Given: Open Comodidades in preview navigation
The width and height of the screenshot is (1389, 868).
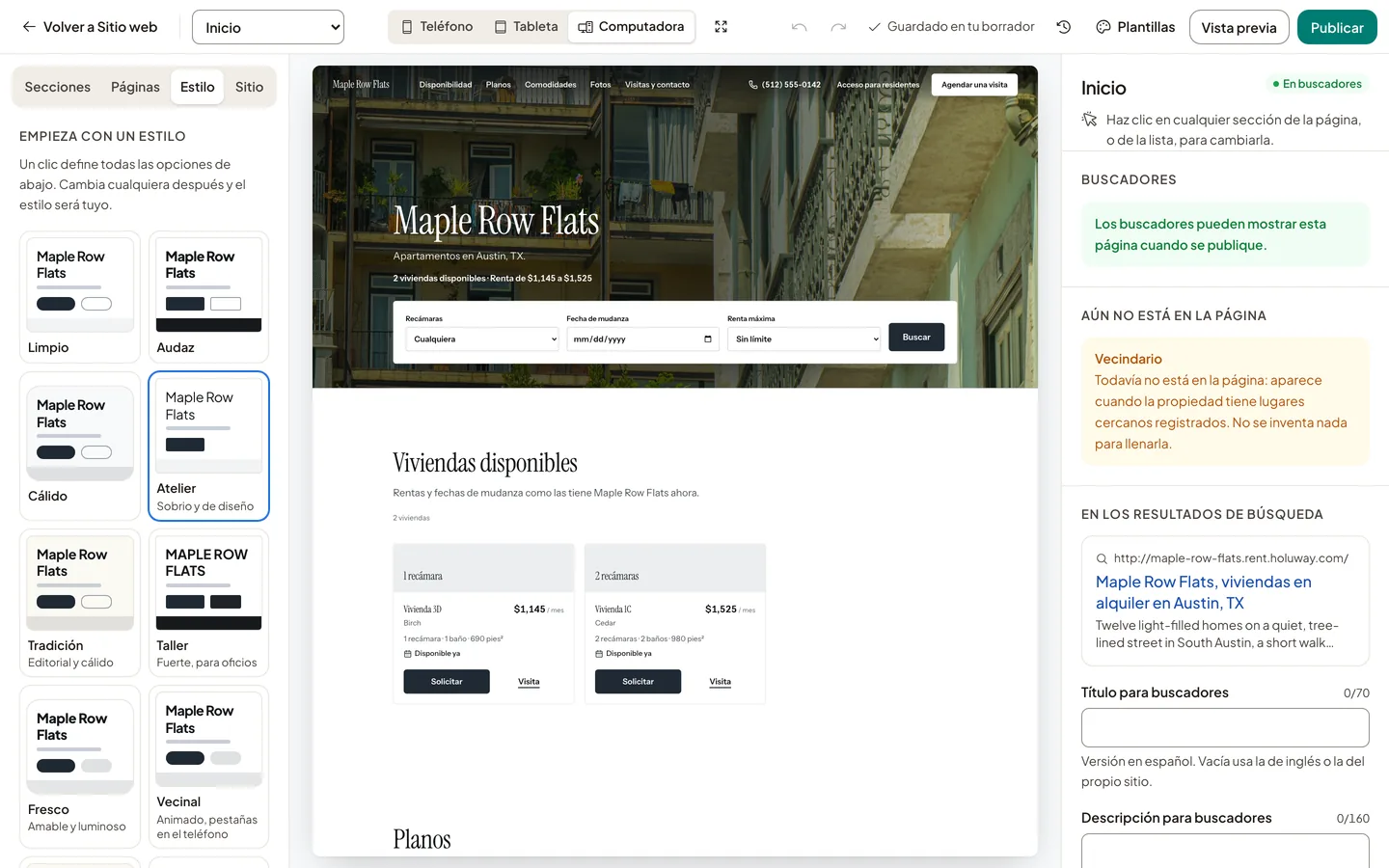Looking at the screenshot, I should (551, 85).
